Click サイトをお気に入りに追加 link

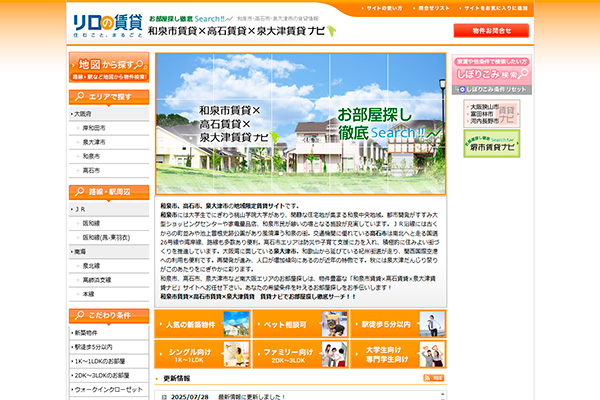[x=495, y=8]
